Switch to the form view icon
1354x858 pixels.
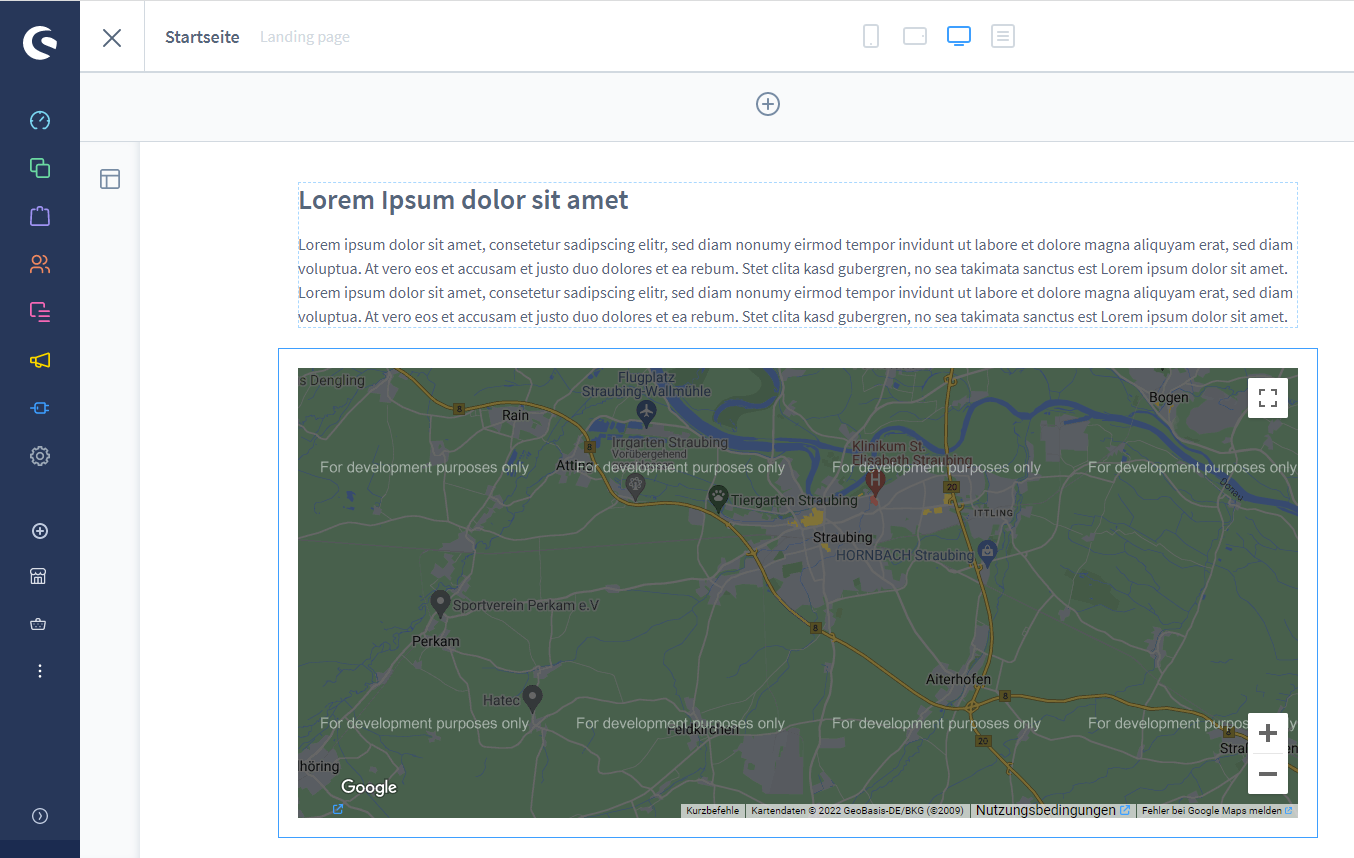point(1003,36)
